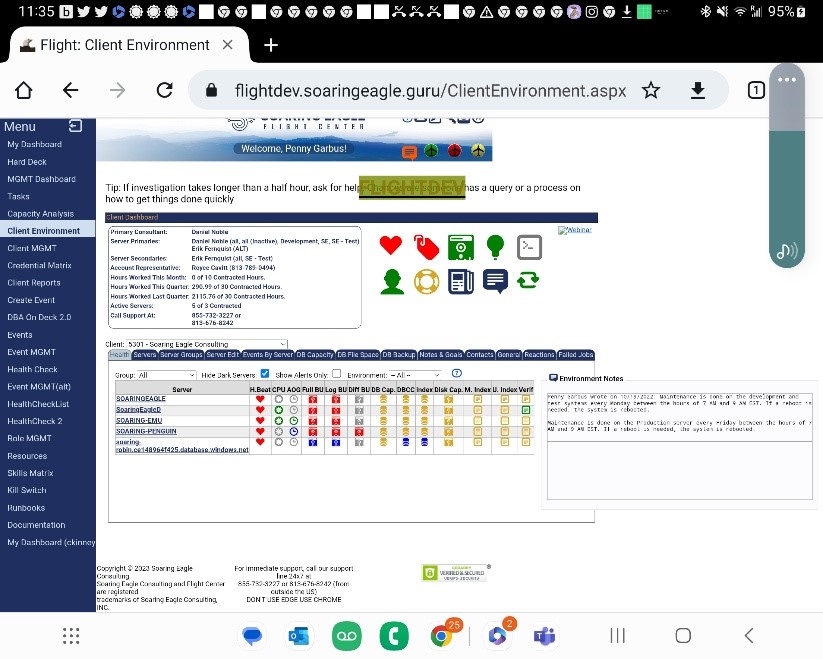
Task: Click the blue chat bubble icon
Action: pos(494,280)
